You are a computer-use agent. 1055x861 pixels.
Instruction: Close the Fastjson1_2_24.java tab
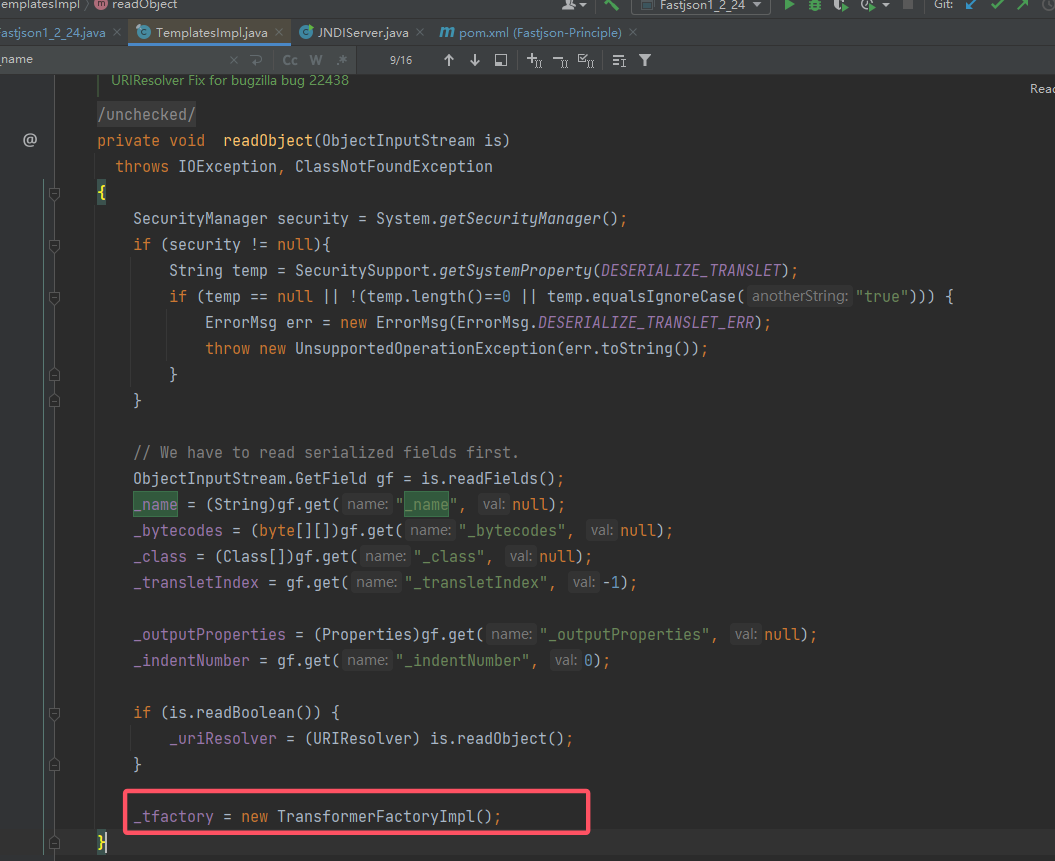(x=117, y=32)
